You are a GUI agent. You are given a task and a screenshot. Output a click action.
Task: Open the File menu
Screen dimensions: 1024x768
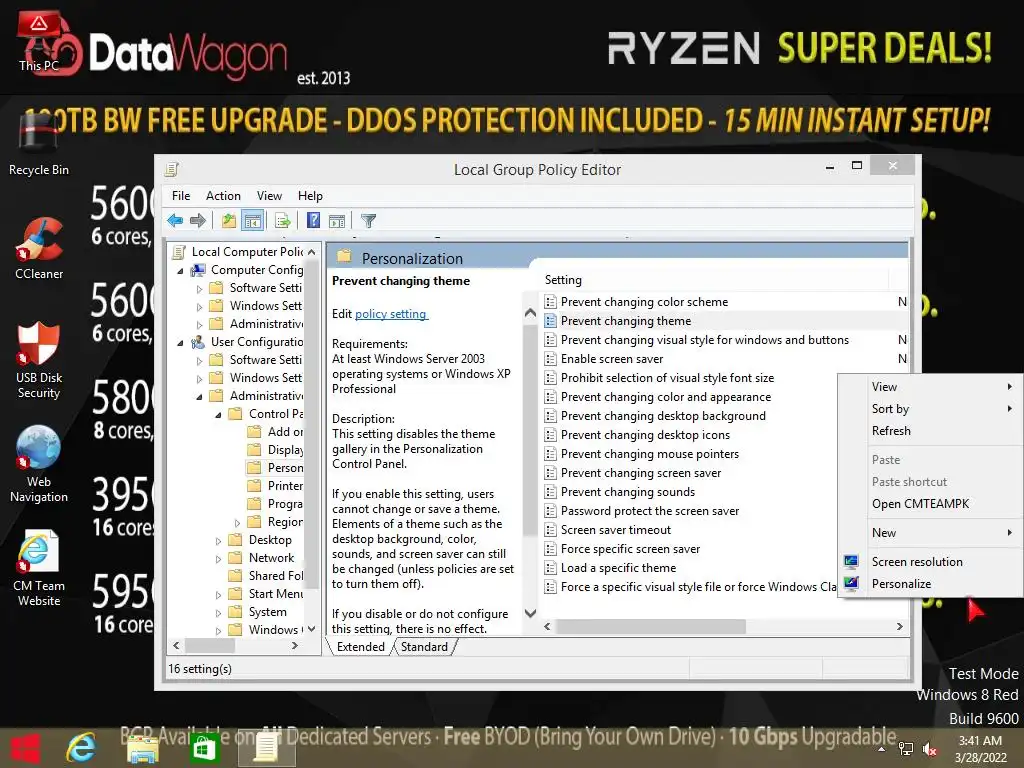[181, 196]
